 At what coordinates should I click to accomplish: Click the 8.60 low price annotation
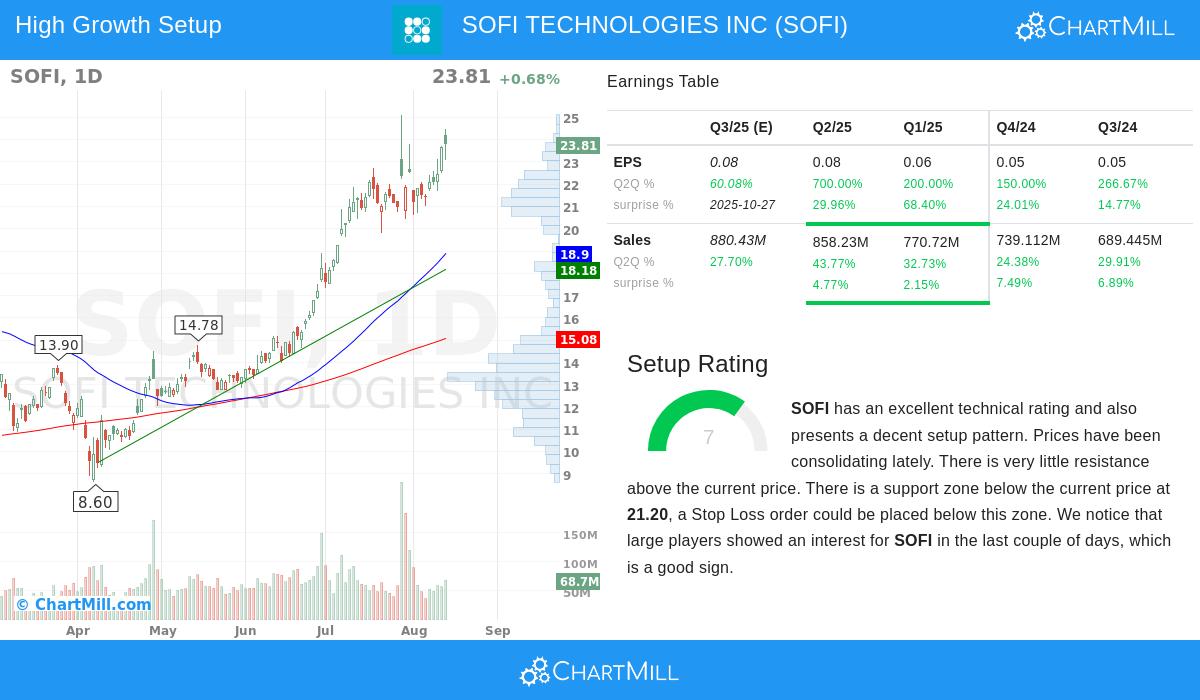(x=96, y=502)
